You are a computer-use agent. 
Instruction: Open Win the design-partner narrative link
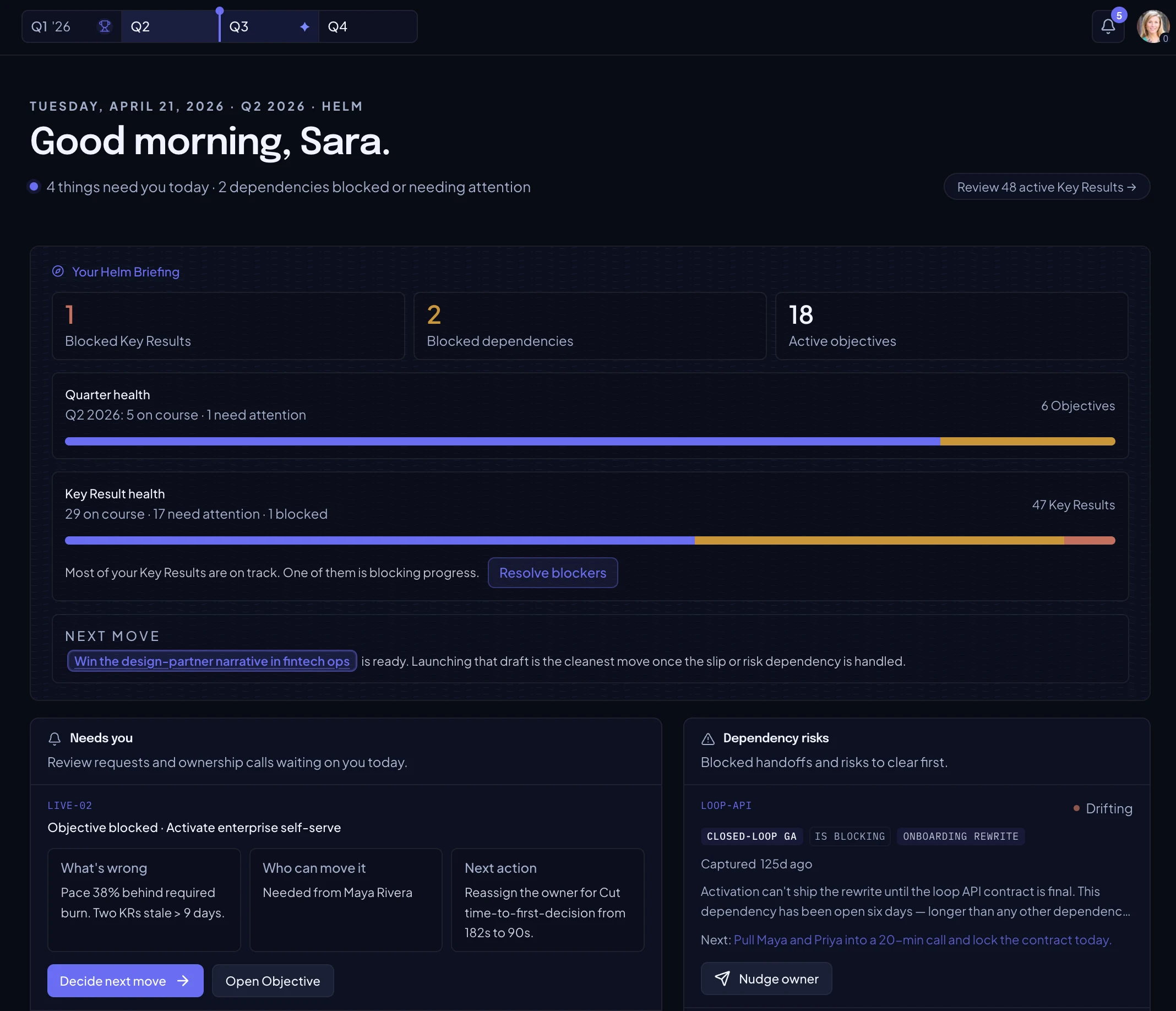click(x=212, y=661)
